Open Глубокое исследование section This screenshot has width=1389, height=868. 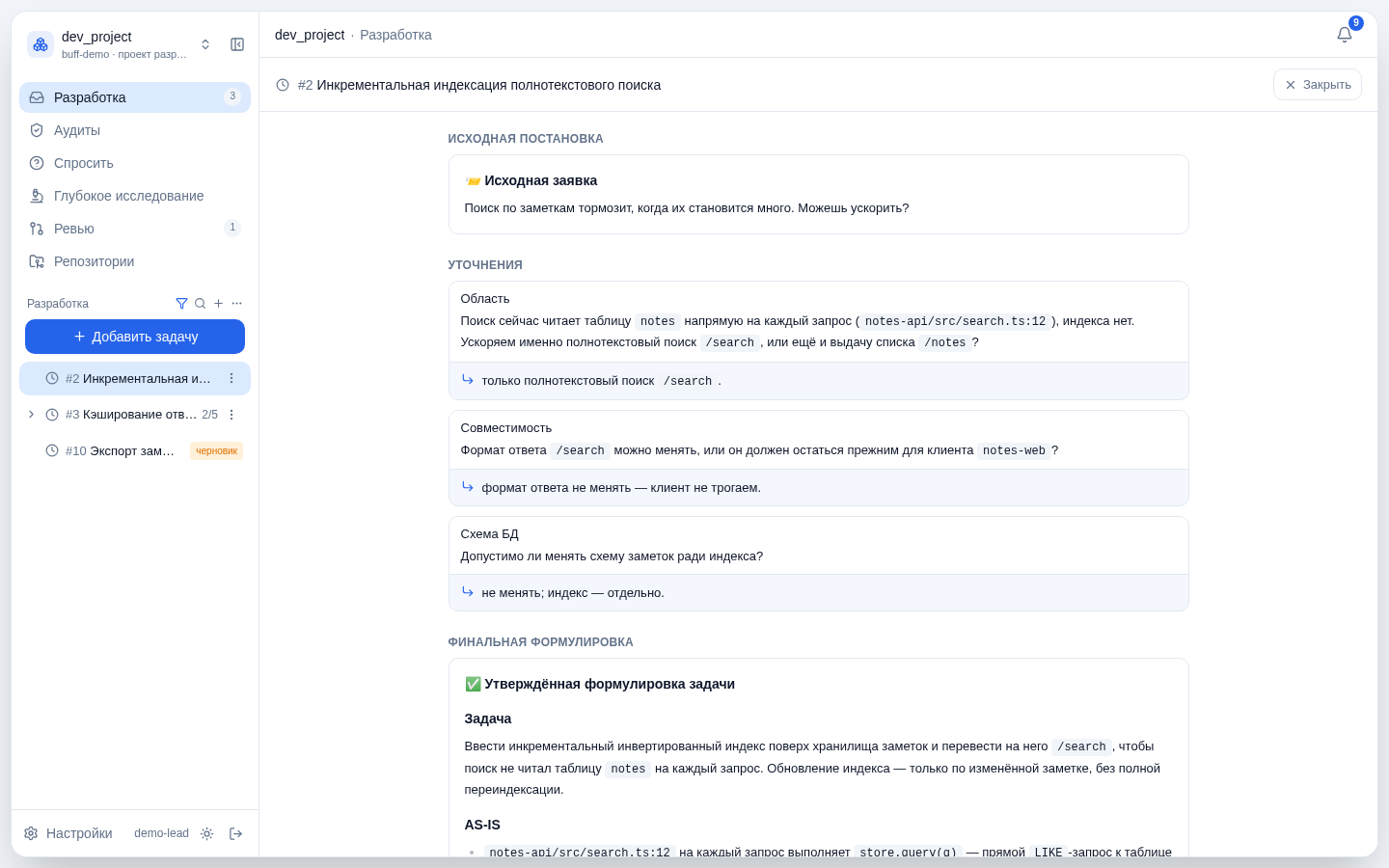pyautogui.click(x=135, y=196)
